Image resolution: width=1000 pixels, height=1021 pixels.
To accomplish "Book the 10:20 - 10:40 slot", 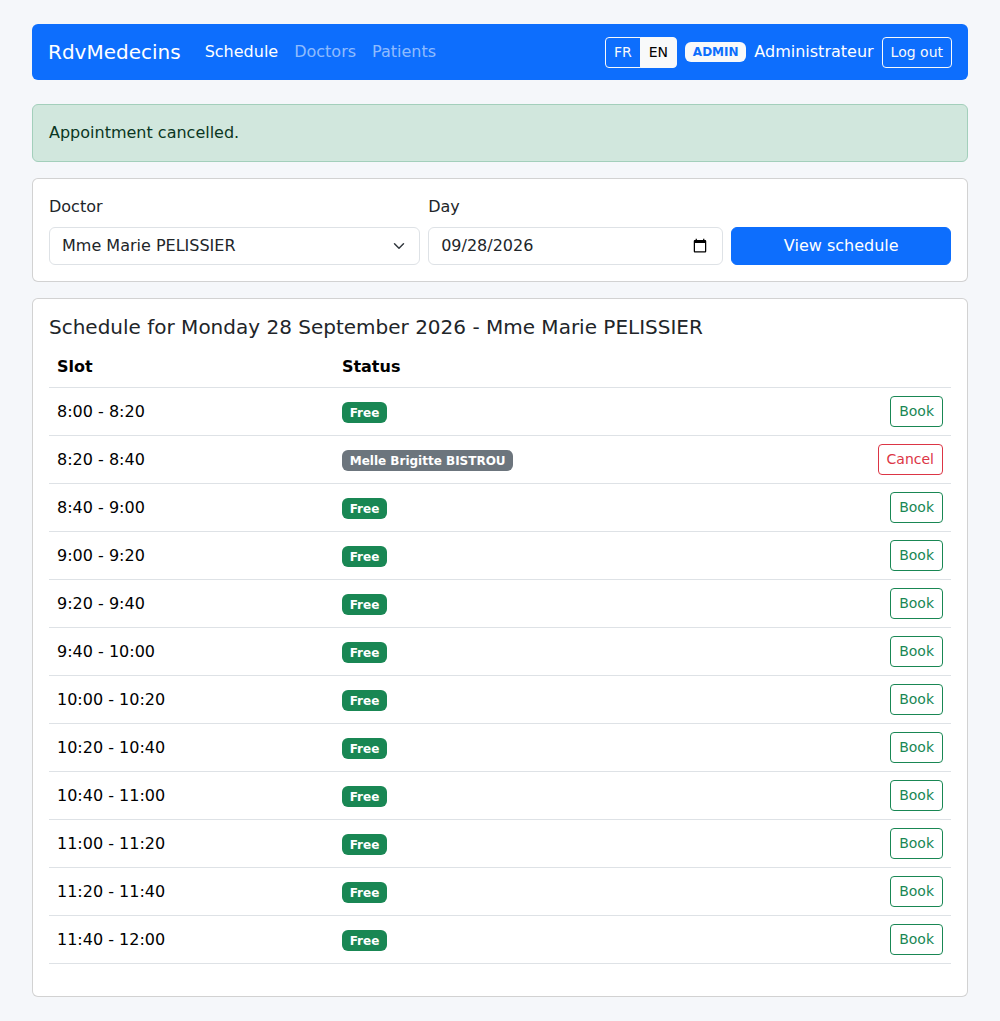I will 916,748.
